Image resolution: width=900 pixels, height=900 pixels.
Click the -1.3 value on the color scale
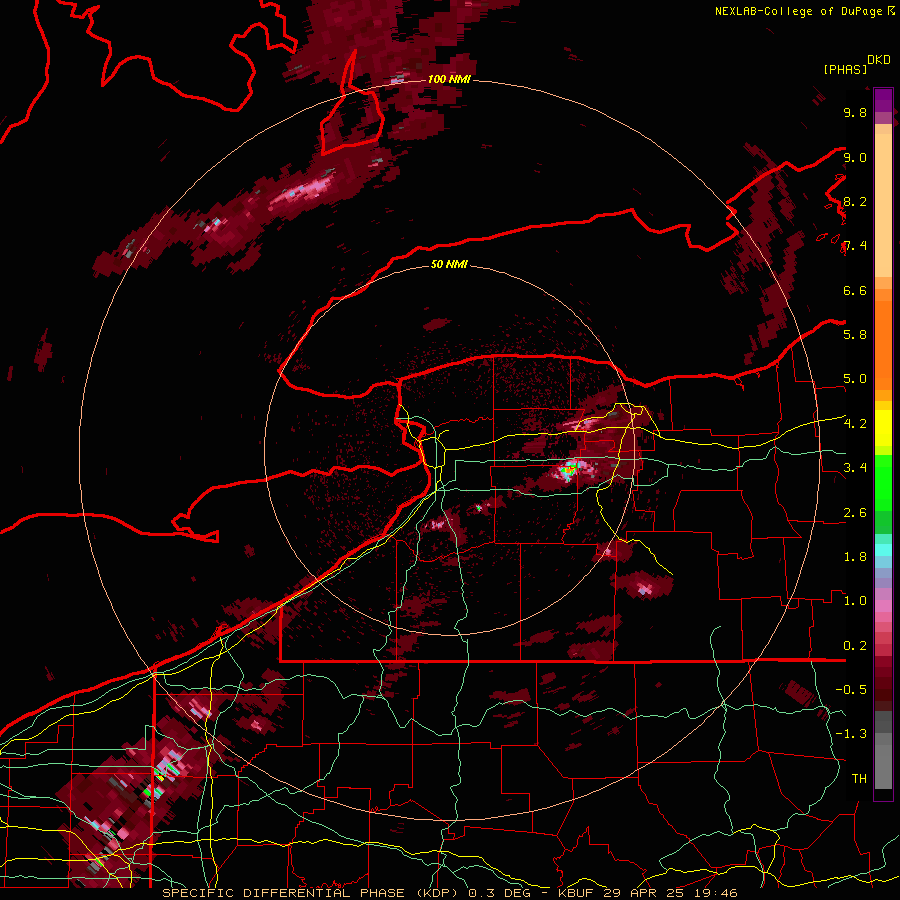pos(851,734)
